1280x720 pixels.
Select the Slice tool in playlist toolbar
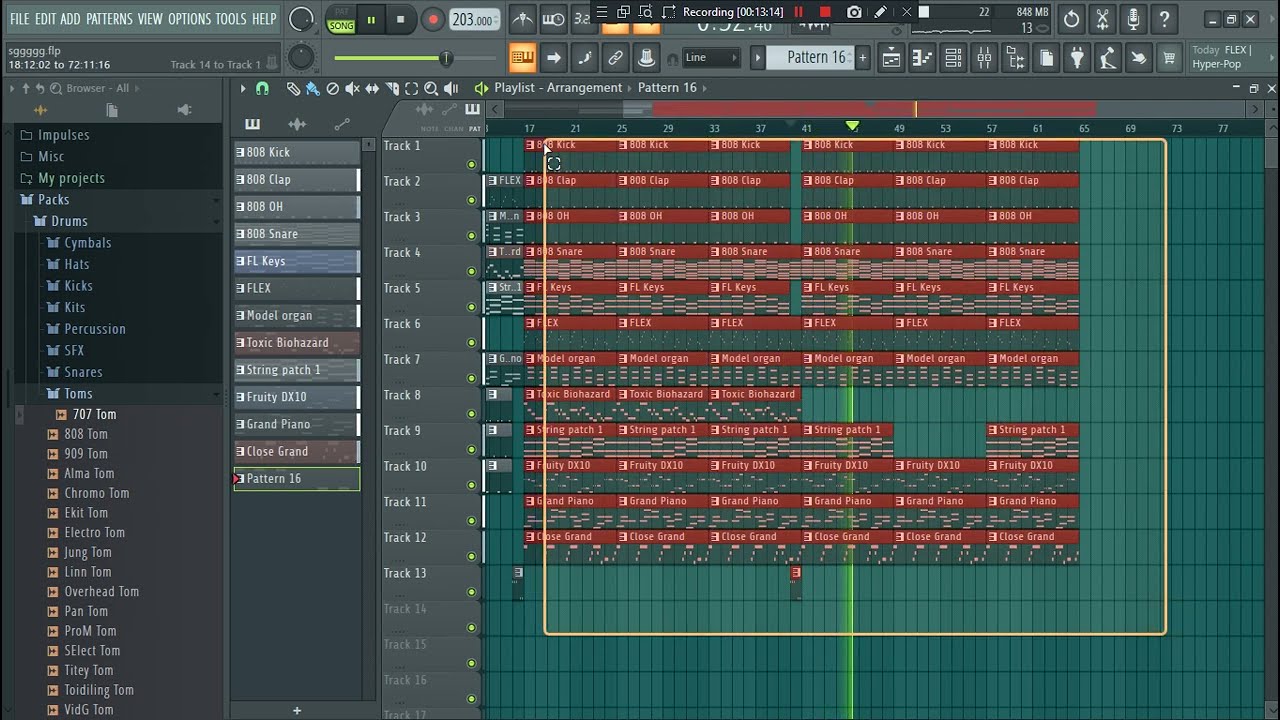click(391, 88)
